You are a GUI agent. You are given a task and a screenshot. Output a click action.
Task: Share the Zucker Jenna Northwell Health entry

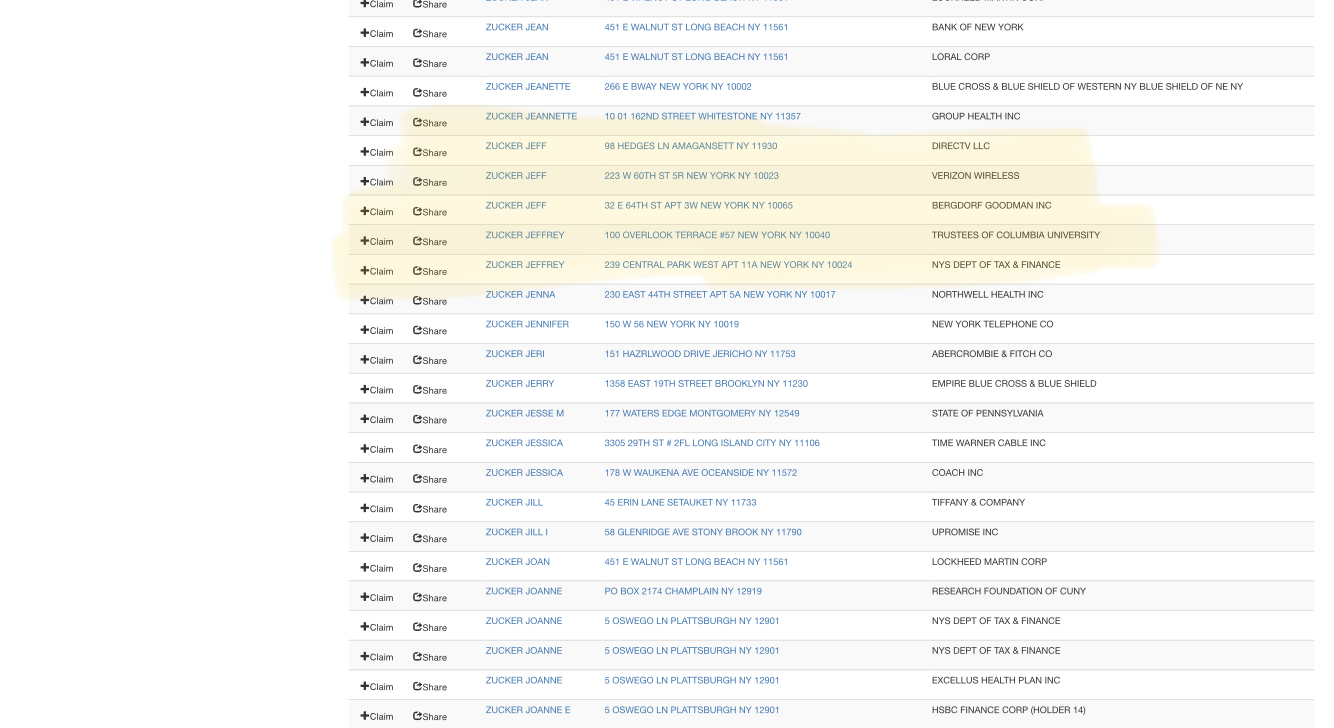[430, 301]
